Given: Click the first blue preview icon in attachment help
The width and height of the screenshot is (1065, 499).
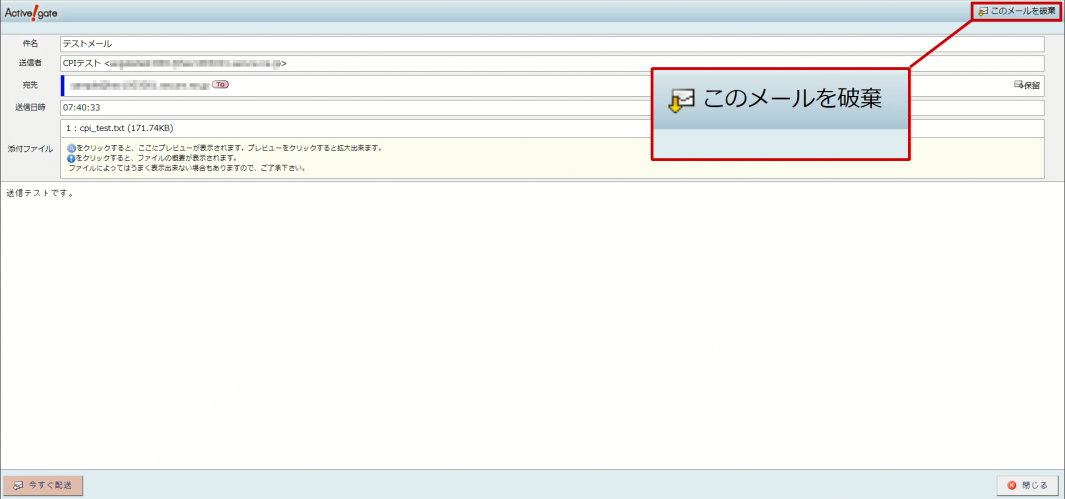Looking at the screenshot, I should 71,148.
